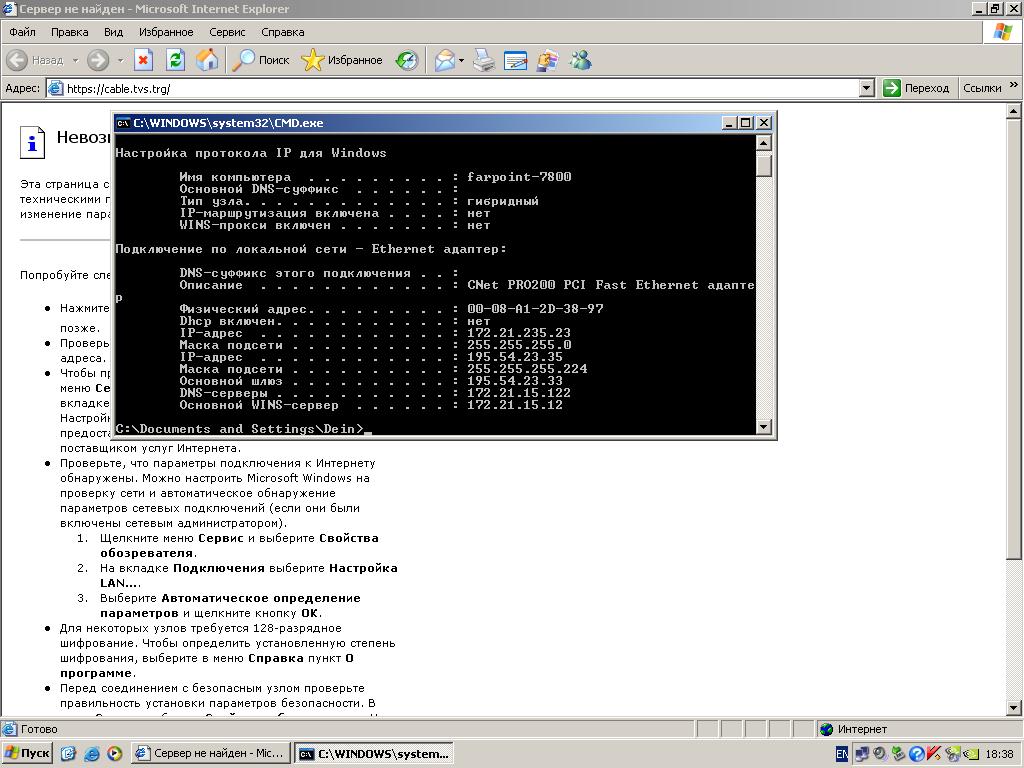Click the red K antivirus tray icon
This screenshot has width=1024, height=768.
point(934,754)
